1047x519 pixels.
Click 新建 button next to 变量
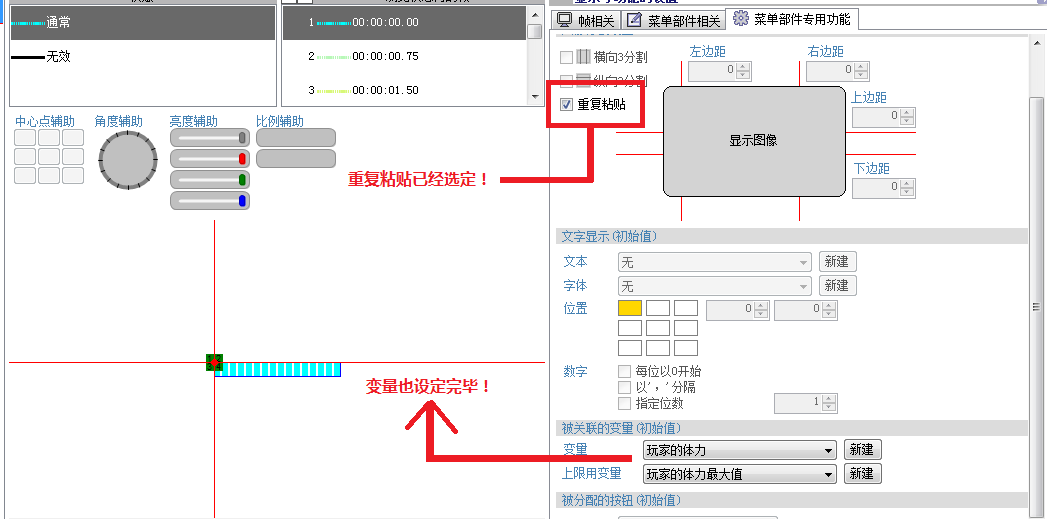click(x=862, y=450)
